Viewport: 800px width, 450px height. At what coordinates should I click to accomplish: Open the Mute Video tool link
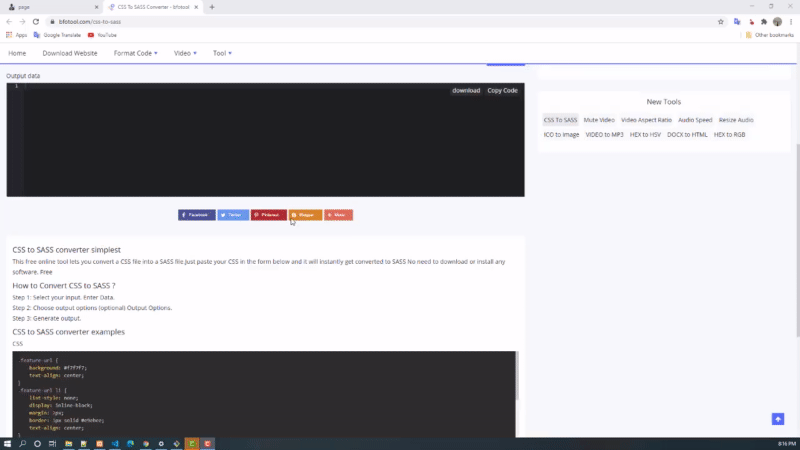pos(599,120)
